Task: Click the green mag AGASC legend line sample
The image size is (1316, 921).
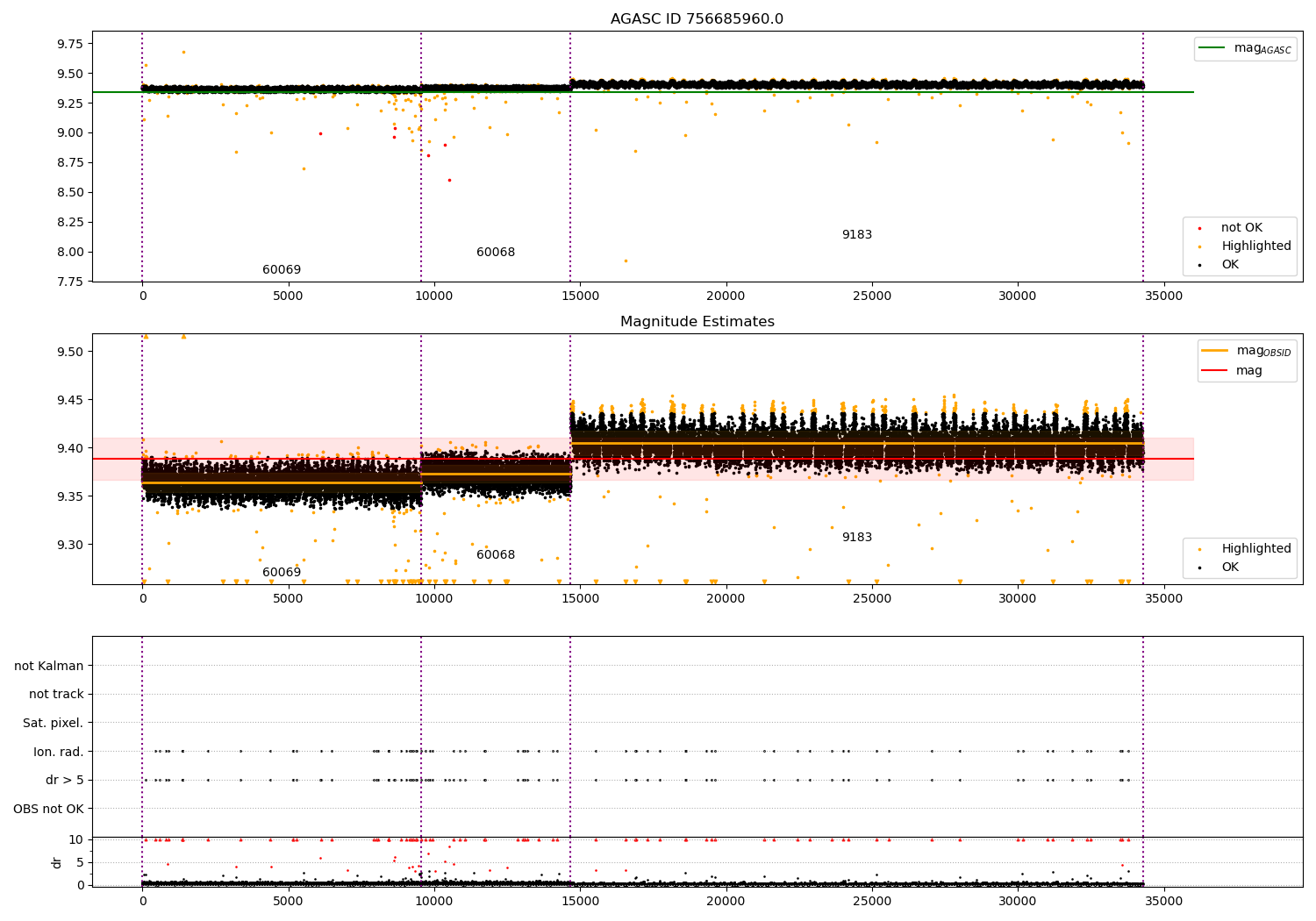Action: tap(1212, 48)
